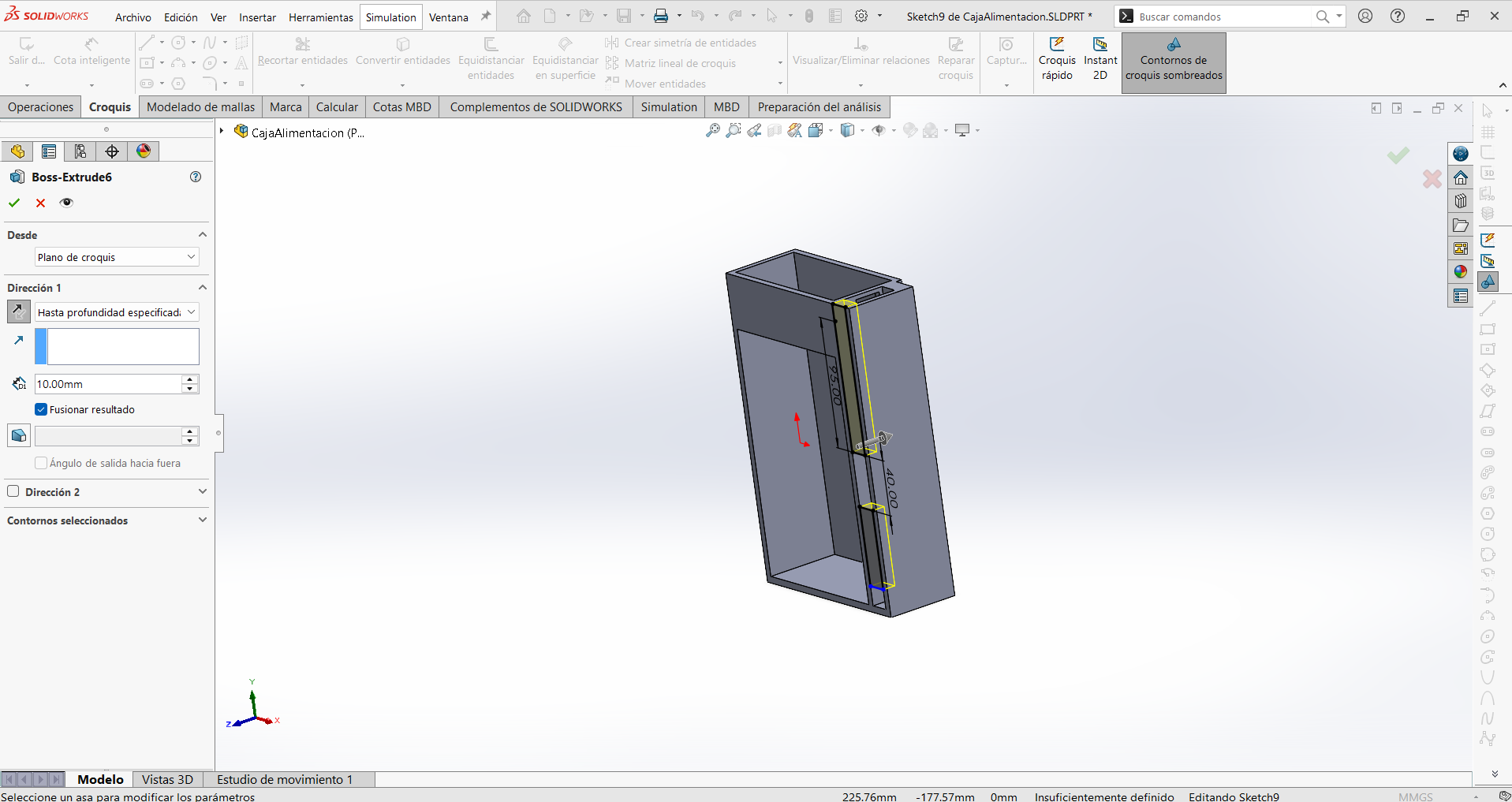Open SOLIDWORKS Resources task pane icon

[x=1461, y=177]
